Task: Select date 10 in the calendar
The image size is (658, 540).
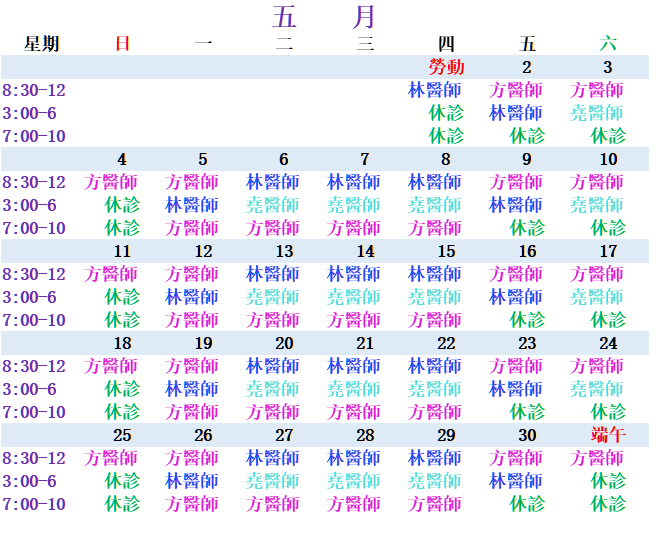Action: 608,159
